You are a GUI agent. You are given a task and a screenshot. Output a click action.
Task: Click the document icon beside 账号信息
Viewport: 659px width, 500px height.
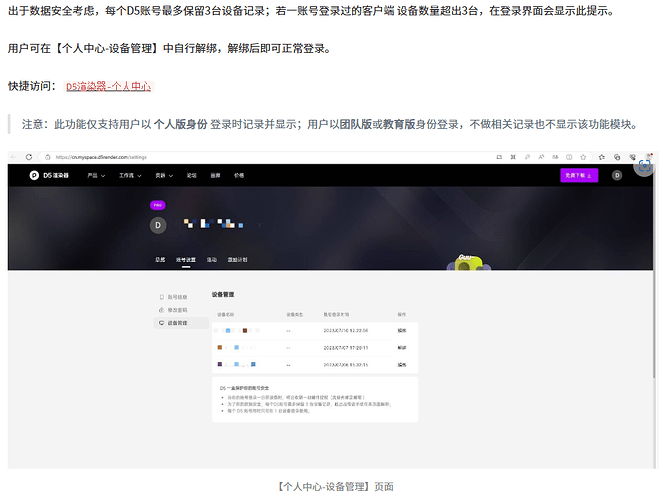[161, 297]
